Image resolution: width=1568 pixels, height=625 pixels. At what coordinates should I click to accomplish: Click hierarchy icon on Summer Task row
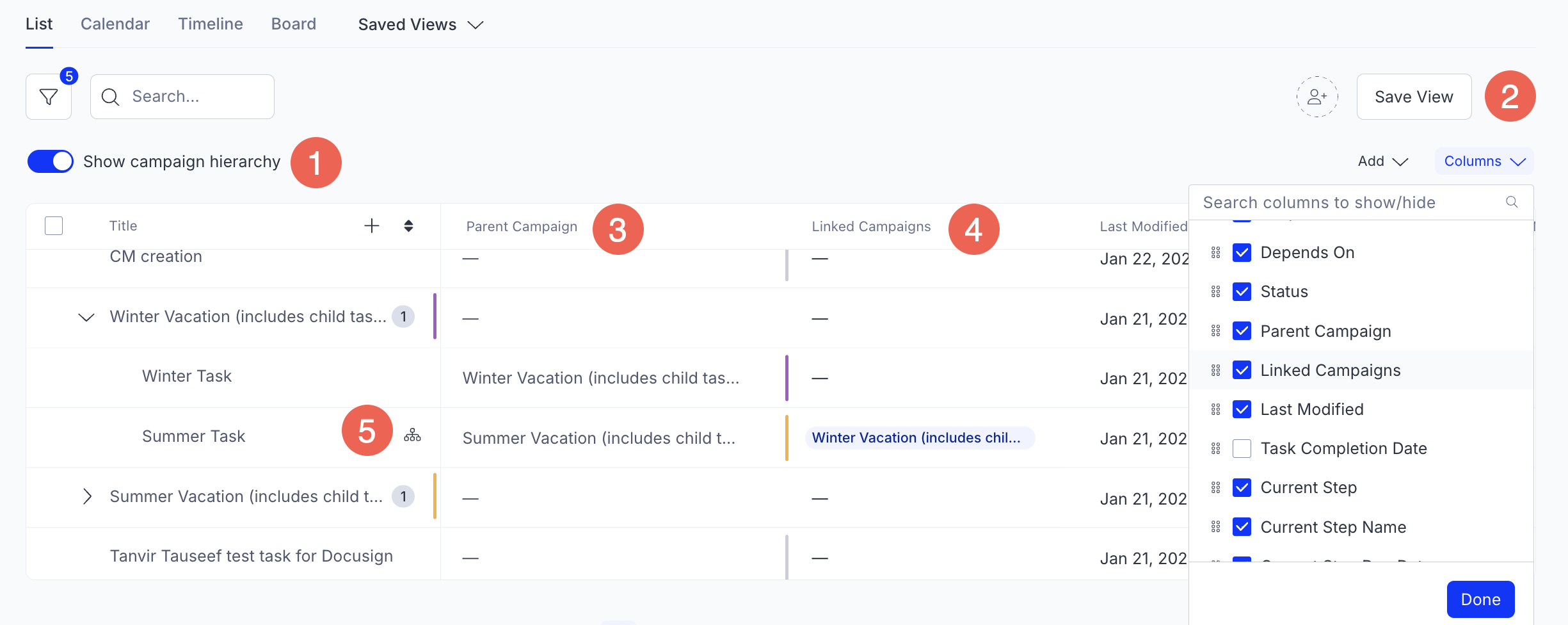pyautogui.click(x=412, y=436)
